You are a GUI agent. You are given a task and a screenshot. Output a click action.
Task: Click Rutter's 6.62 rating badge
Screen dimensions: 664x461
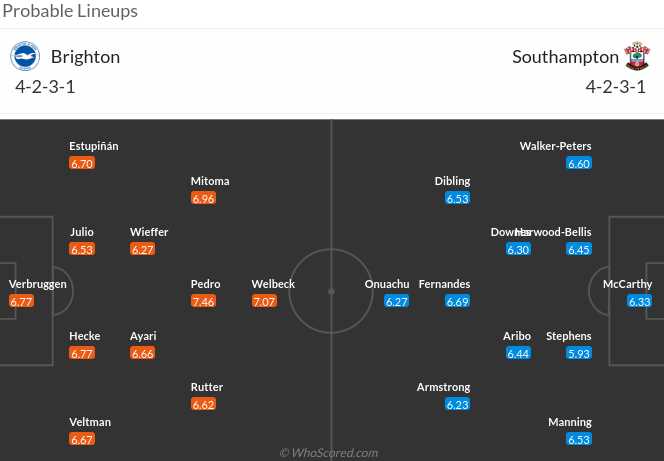point(203,404)
